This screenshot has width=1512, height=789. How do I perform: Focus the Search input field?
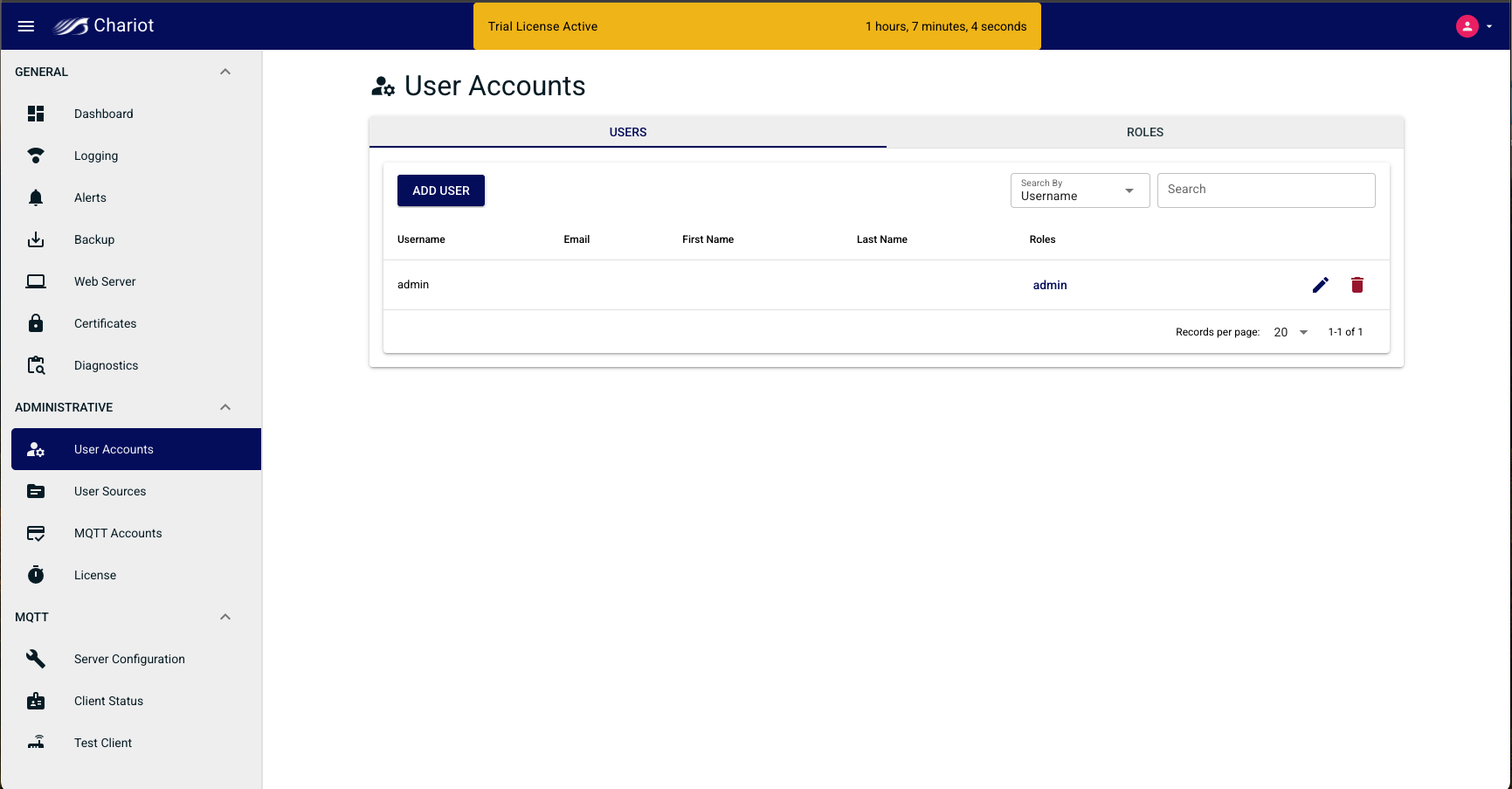pos(1266,190)
